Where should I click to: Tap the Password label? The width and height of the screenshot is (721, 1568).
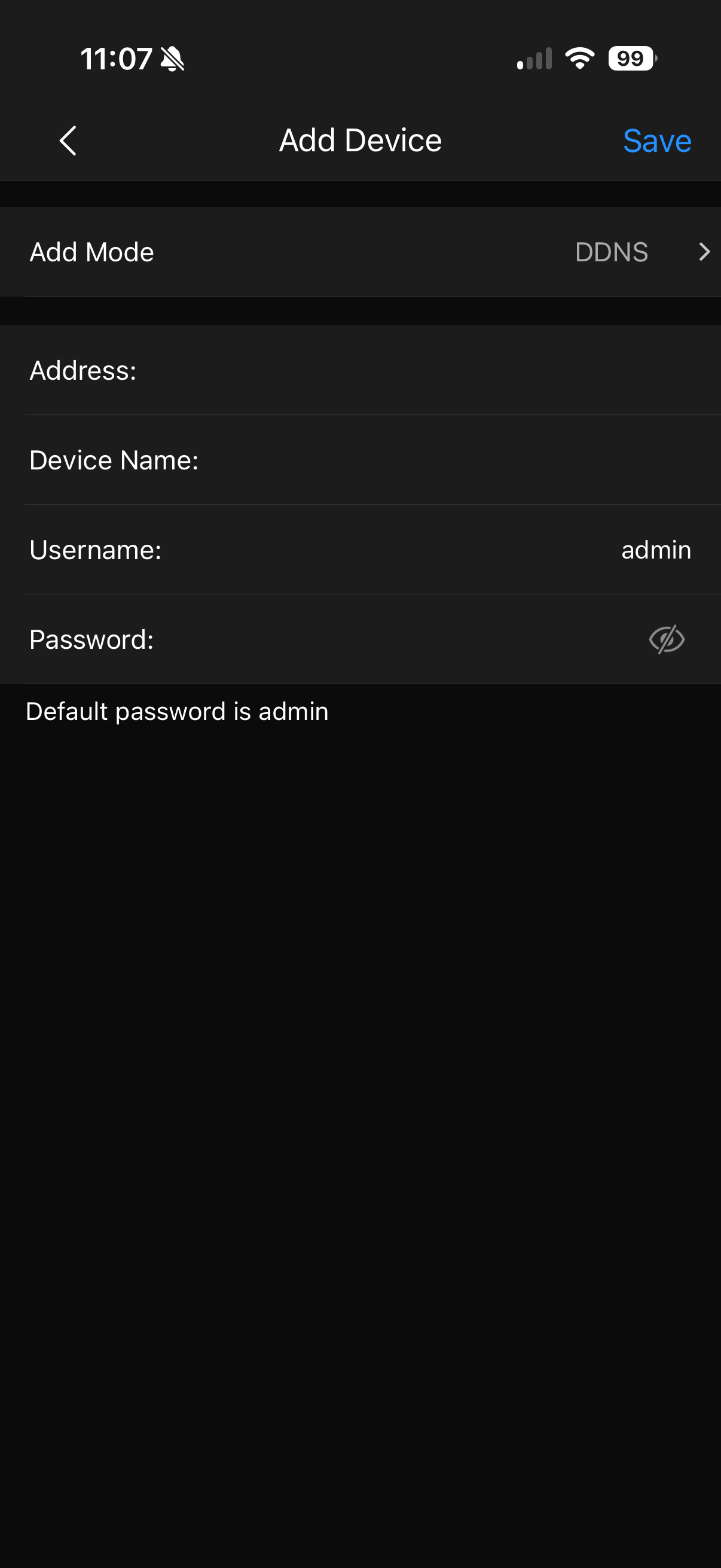pos(92,639)
